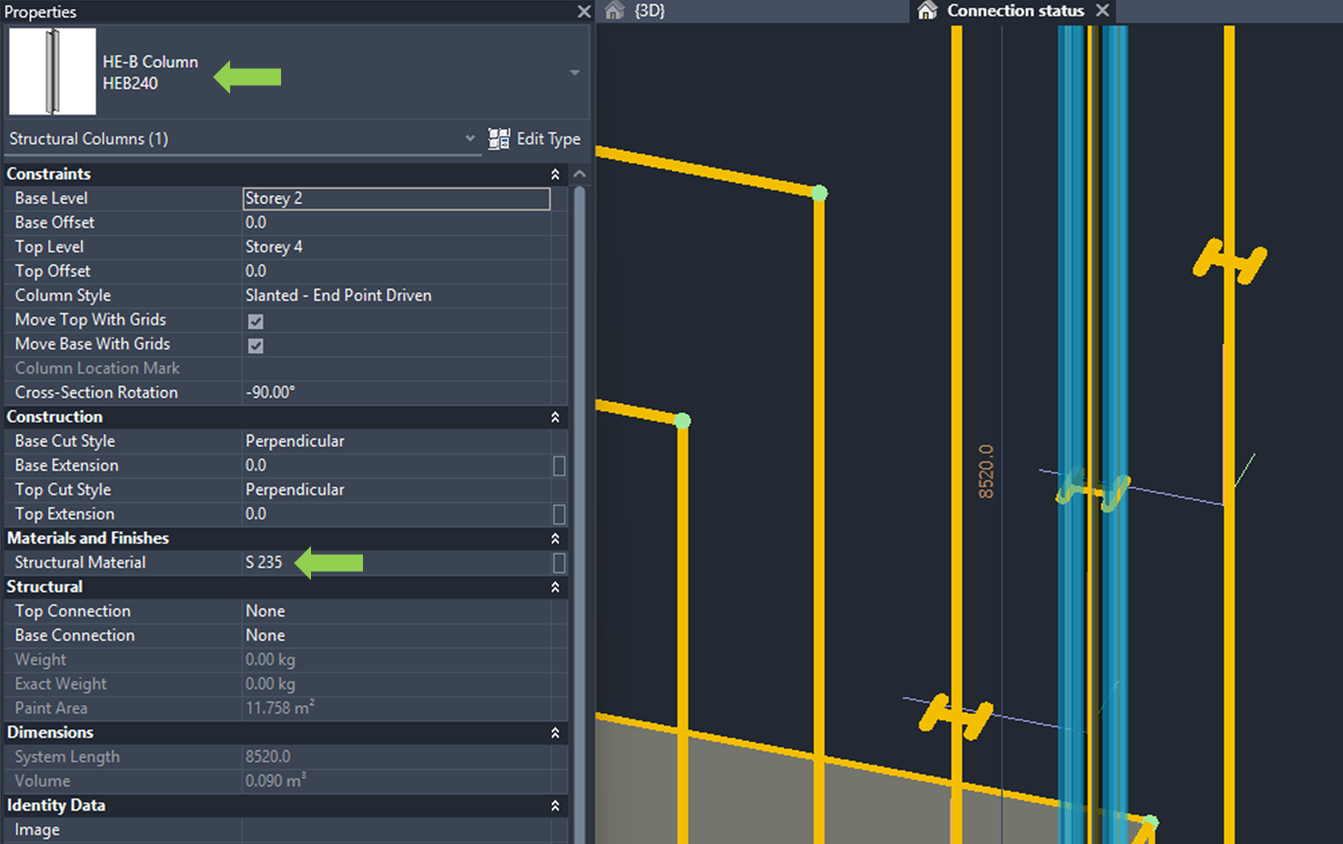Viewport: 1343px width, 844px height.
Task: Close the Connection status tab
Action: point(1103,10)
